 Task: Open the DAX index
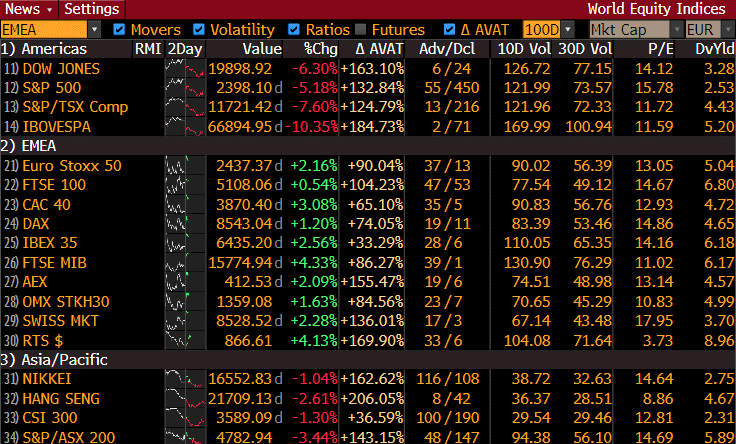36,224
